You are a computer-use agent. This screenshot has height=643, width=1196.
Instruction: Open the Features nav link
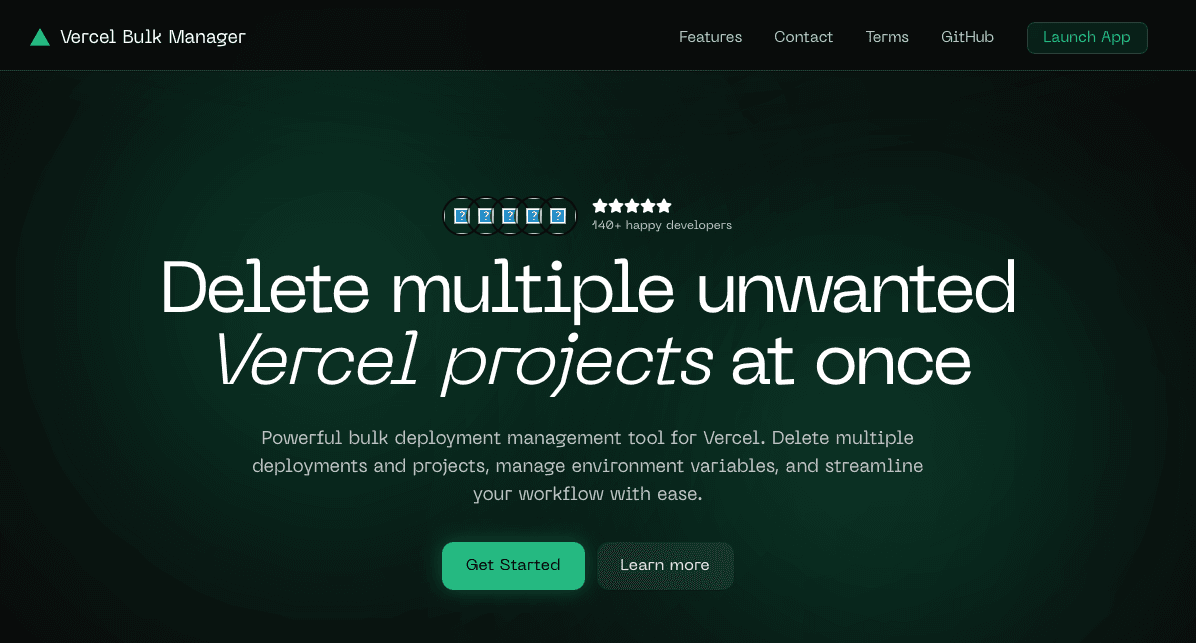[x=710, y=37]
